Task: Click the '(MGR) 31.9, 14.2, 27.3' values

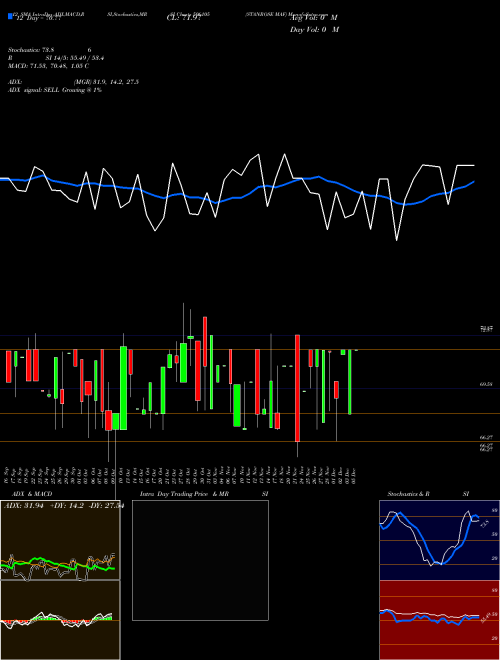Action: (x=106, y=82)
